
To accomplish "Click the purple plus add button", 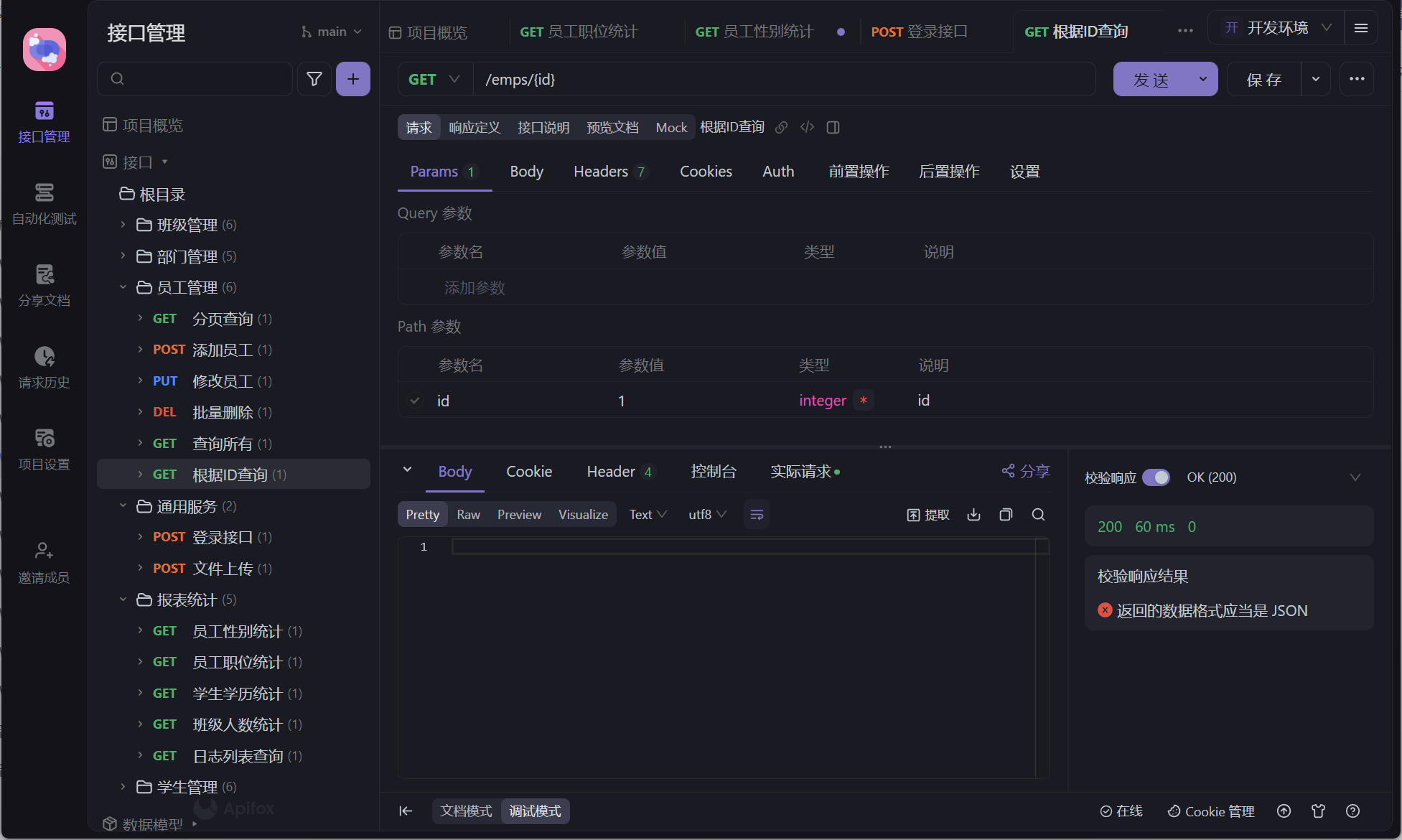I will (x=353, y=79).
